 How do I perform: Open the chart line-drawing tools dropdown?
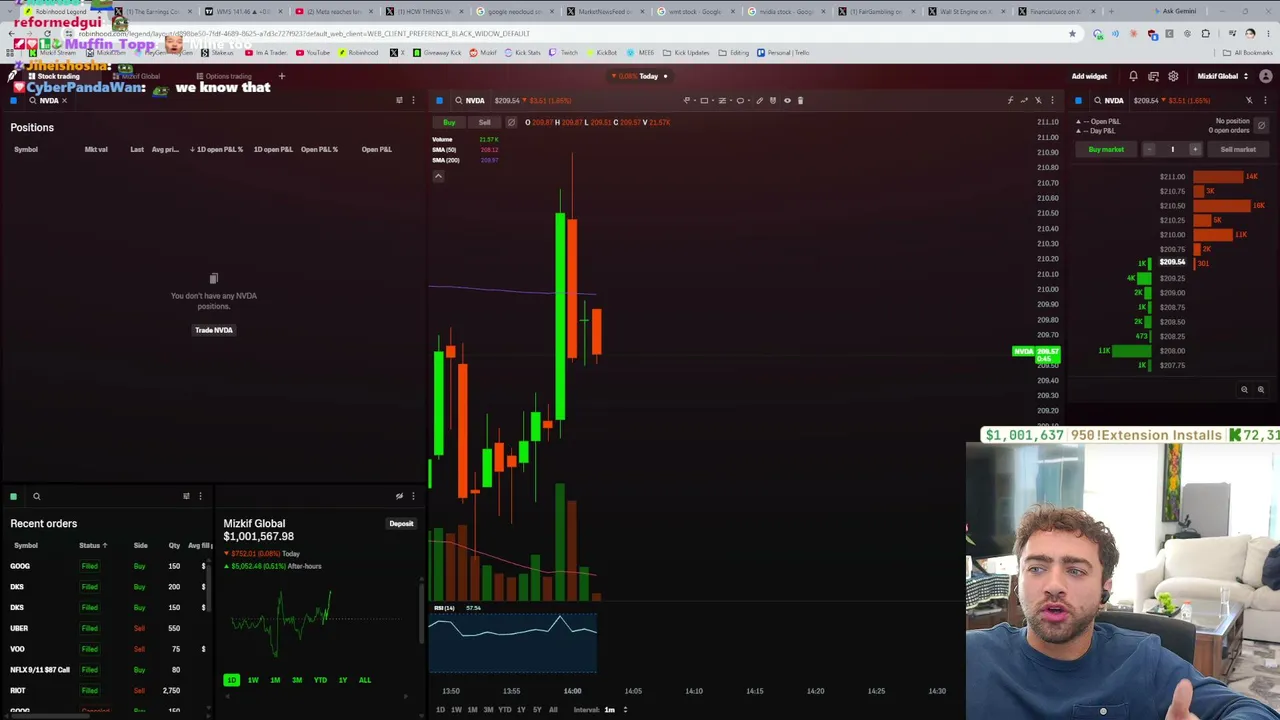[x=689, y=100]
